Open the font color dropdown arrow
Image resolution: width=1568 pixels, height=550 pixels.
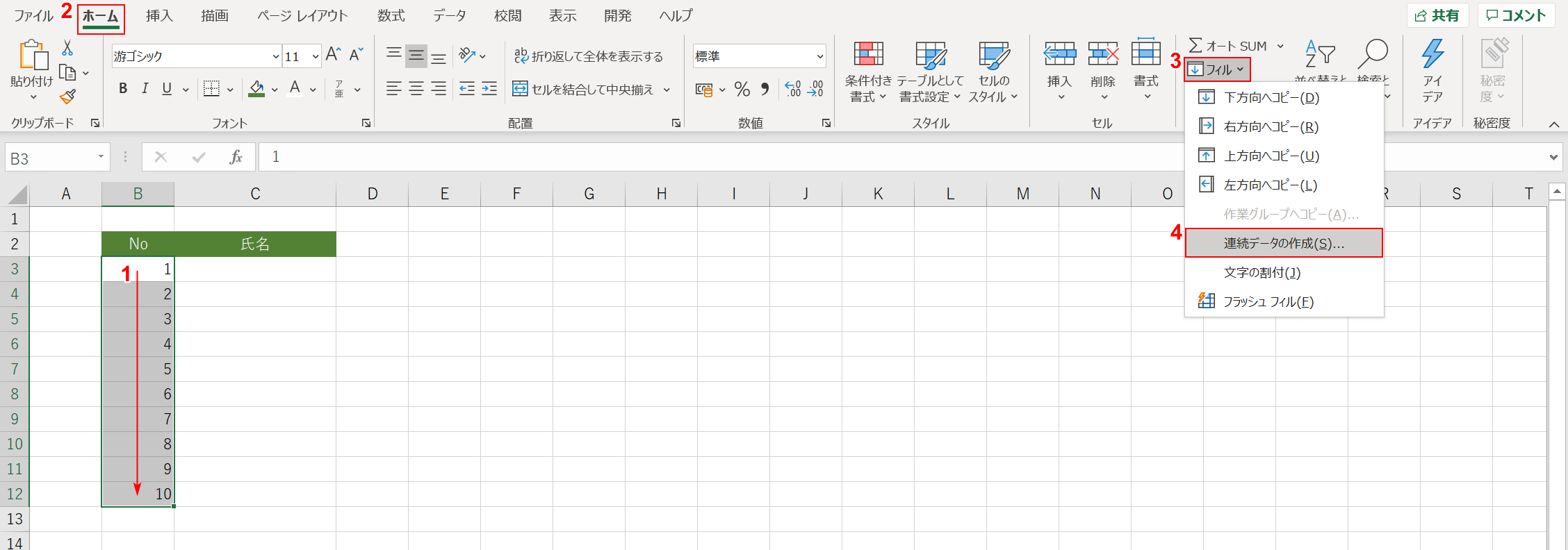313,90
